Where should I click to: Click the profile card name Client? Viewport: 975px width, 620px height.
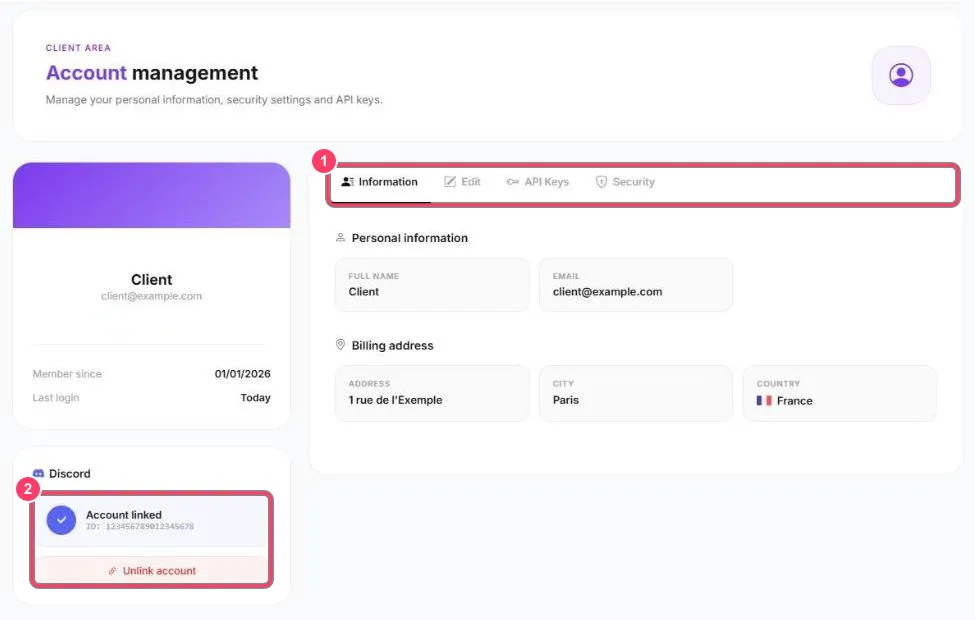point(152,280)
